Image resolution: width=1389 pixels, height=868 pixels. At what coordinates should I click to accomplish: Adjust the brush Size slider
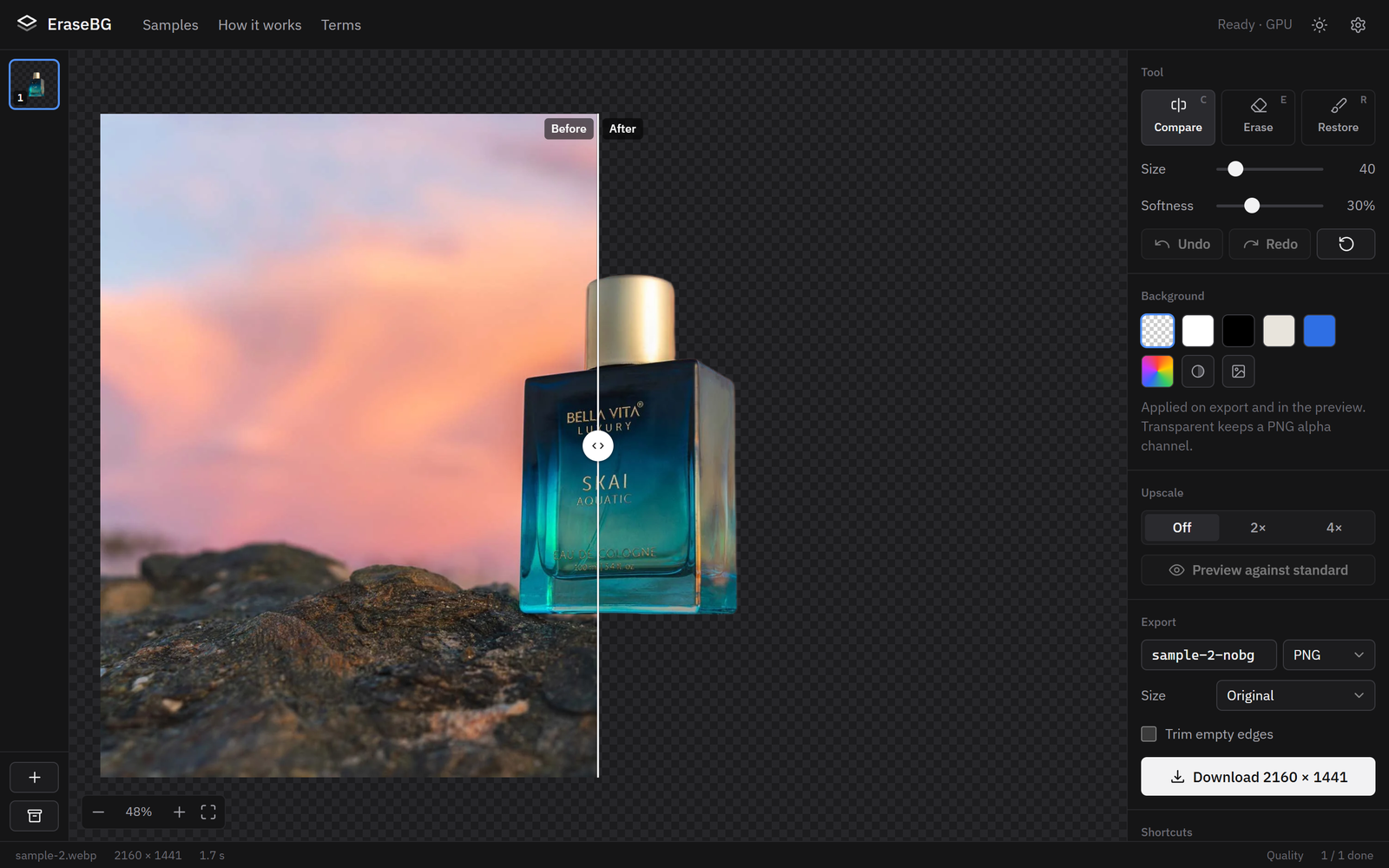(1269, 169)
